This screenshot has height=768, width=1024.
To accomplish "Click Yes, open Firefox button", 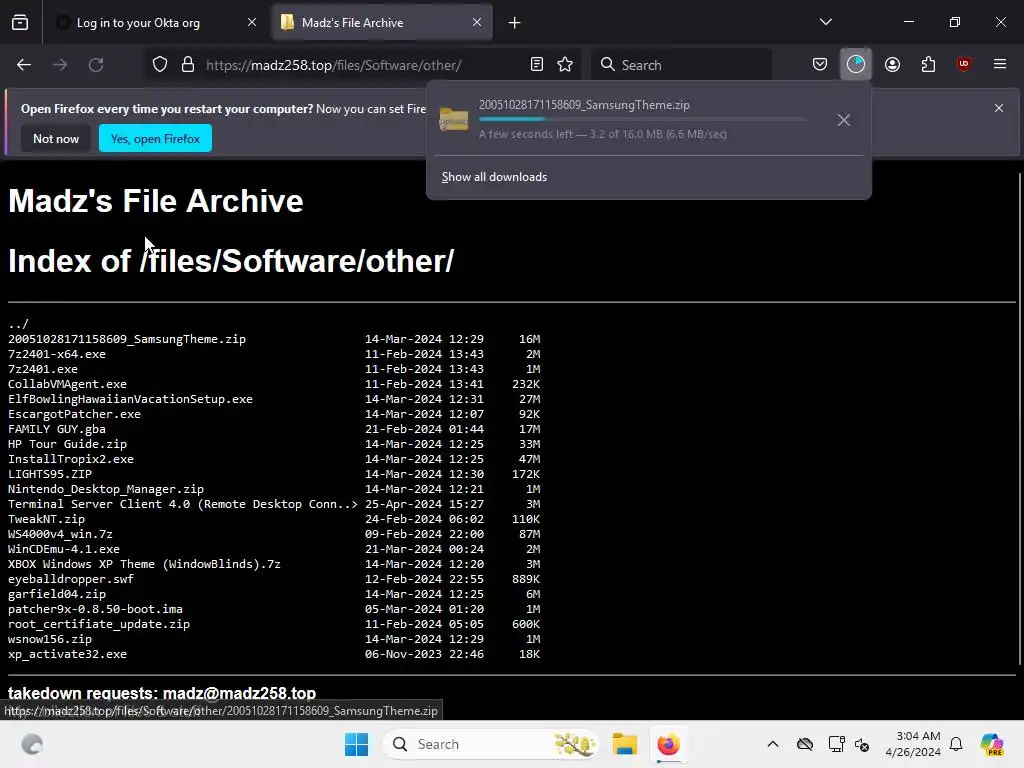I will click(x=155, y=138).
